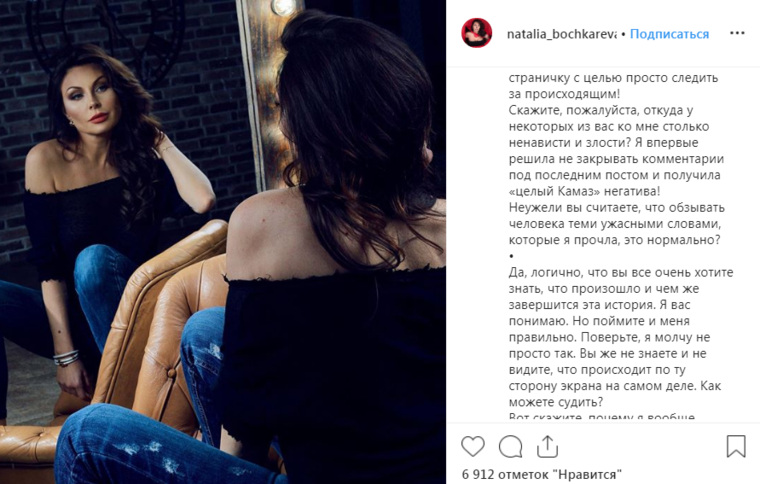This screenshot has height=484, width=760.
Task: Click the caption line starting "Скажите, пожалуйста"
Action: 601,110
